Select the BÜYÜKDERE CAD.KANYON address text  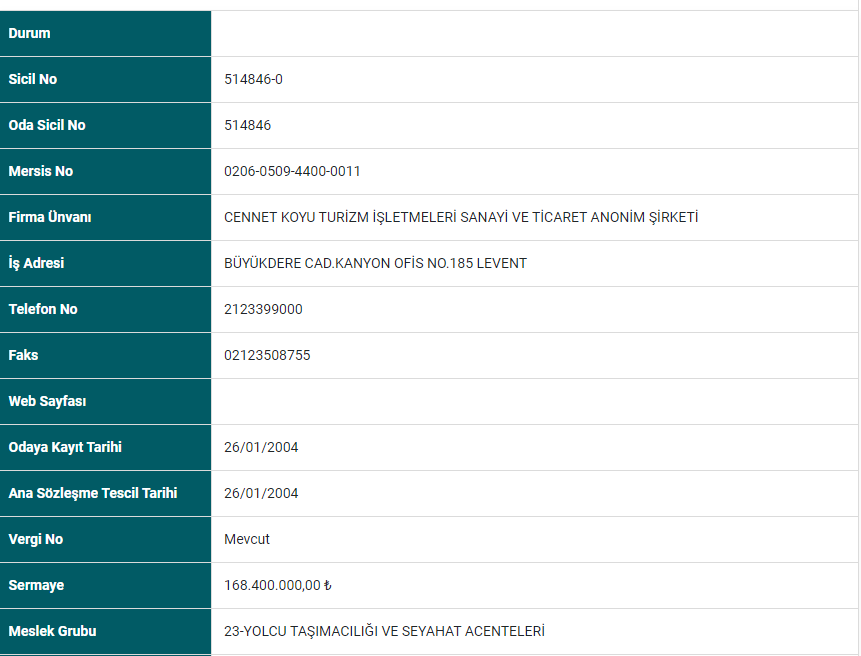pos(376,263)
